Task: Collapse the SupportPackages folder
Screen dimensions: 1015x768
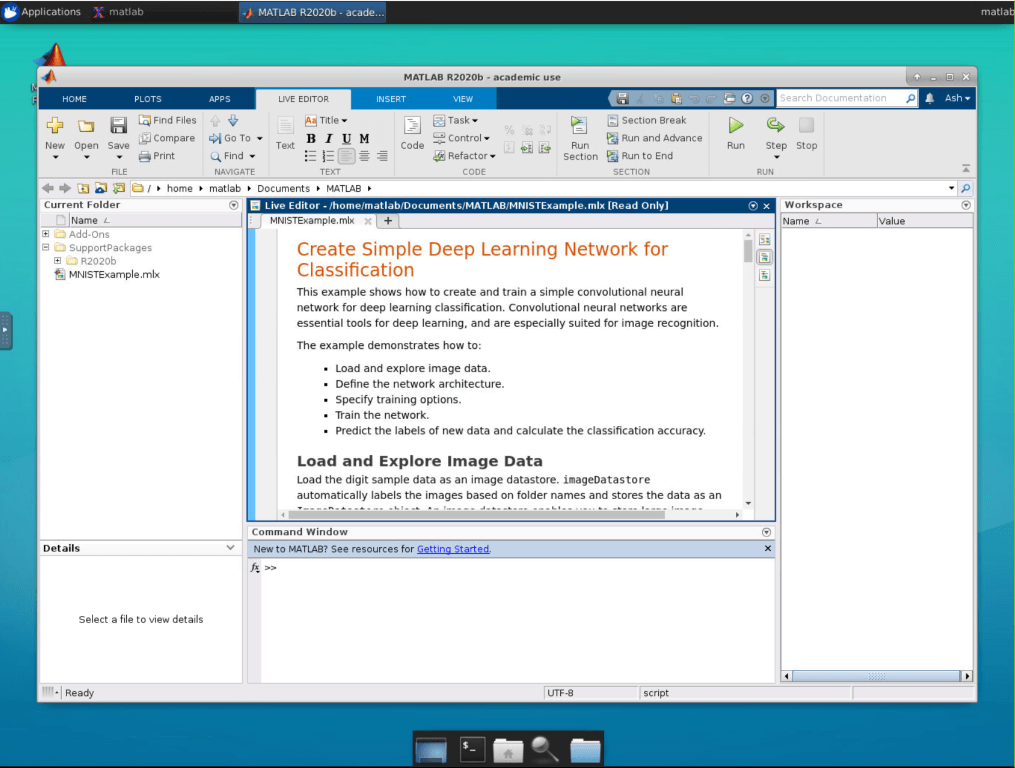Action: tap(46, 247)
